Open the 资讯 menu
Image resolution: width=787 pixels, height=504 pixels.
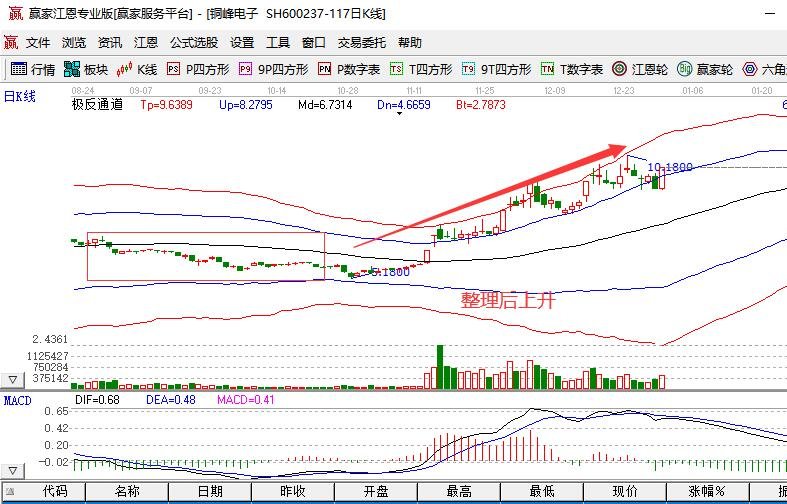tap(110, 43)
